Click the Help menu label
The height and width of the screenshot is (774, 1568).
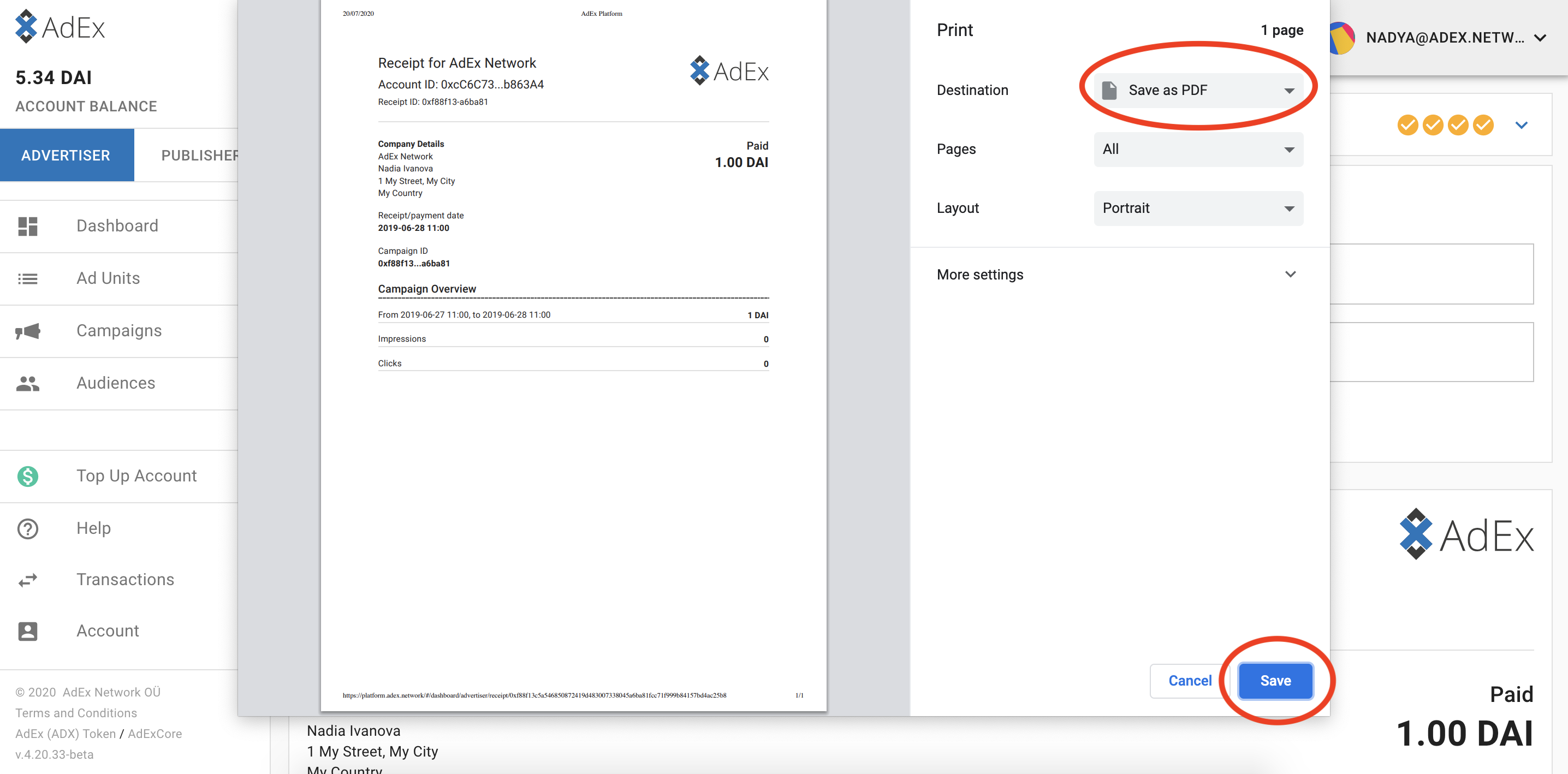click(x=93, y=528)
